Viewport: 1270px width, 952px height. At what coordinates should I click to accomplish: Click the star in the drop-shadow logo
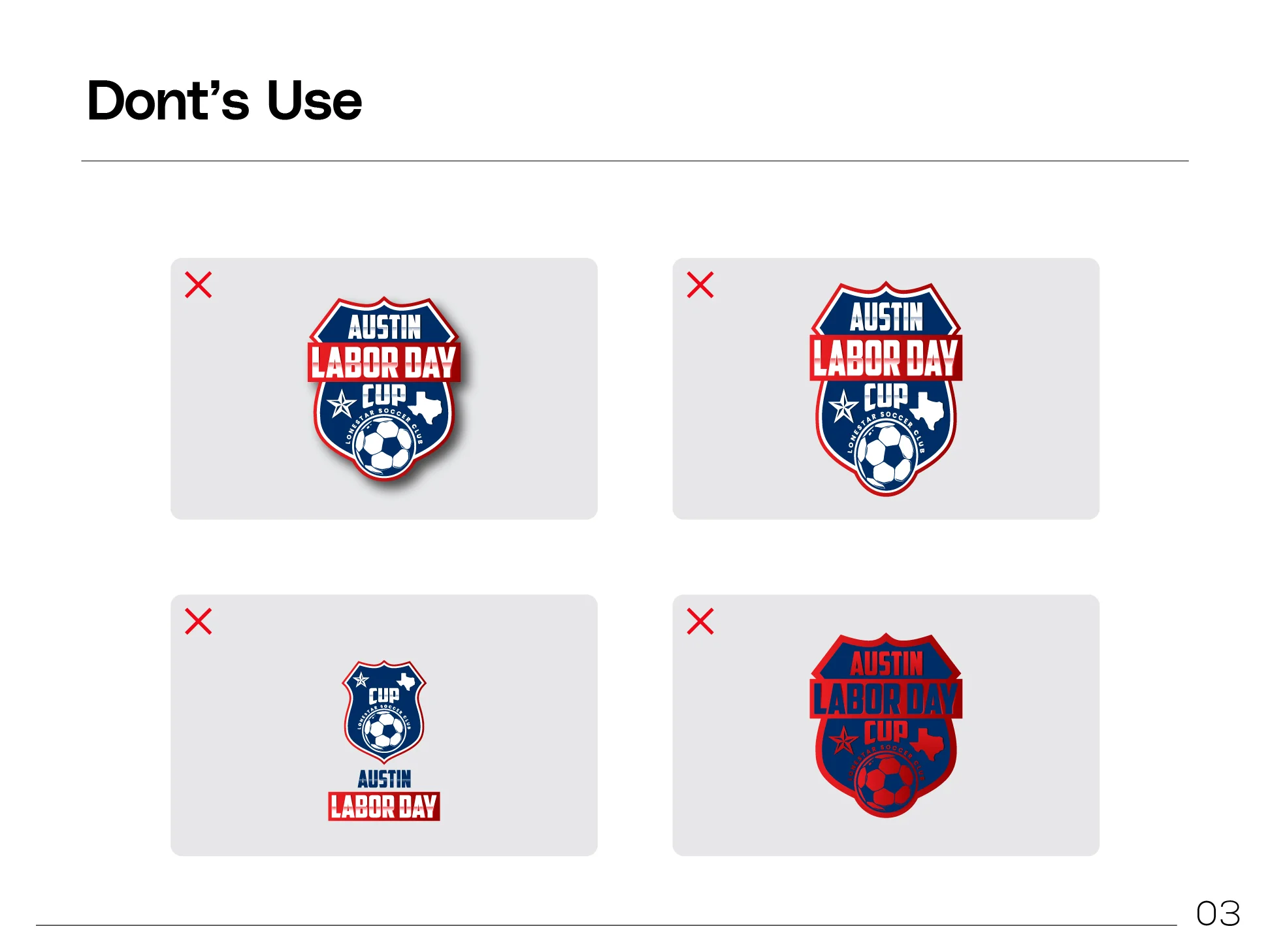(341, 404)
